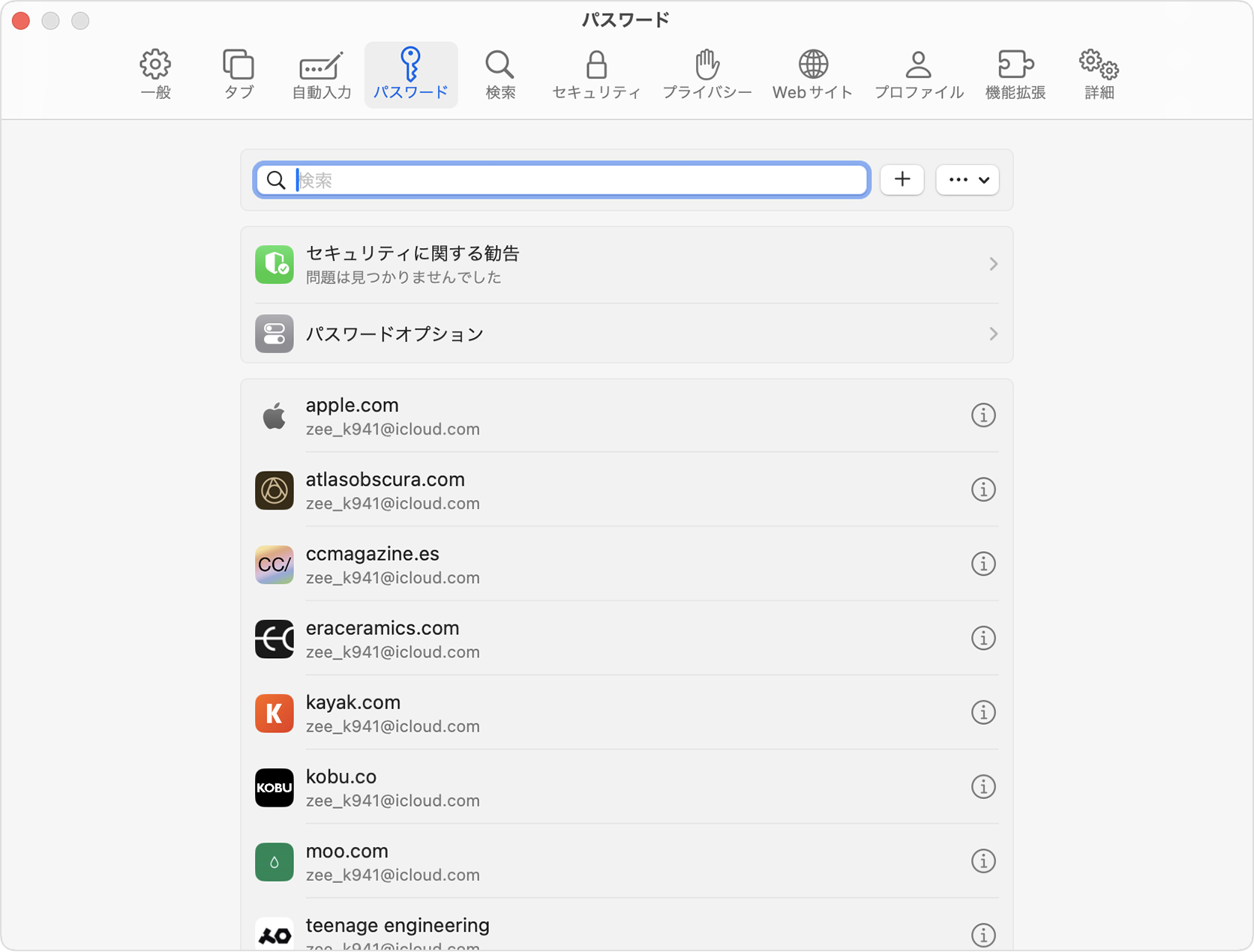Open the プライバシー hand icon tab
Screen dimensions: 1254x952
[706, 75]
